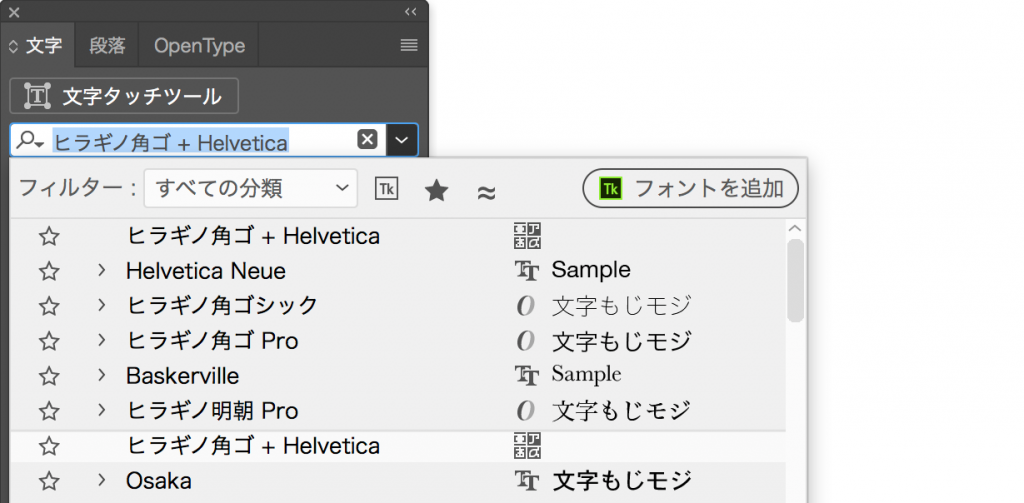1024x503 pixels.
Task: Click Helvetica Neue Sample preview
Action: pyautogui.click(x=591, y=270)
